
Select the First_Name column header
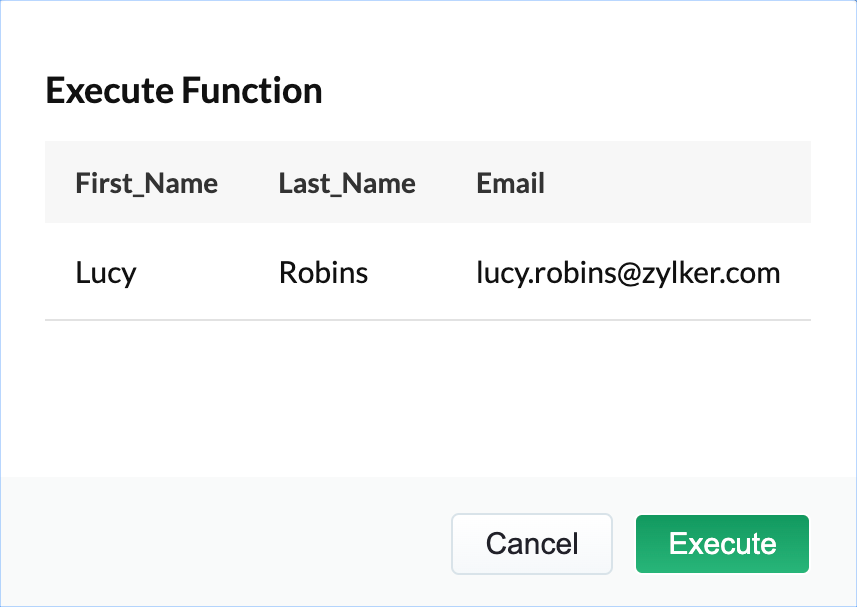146,183
